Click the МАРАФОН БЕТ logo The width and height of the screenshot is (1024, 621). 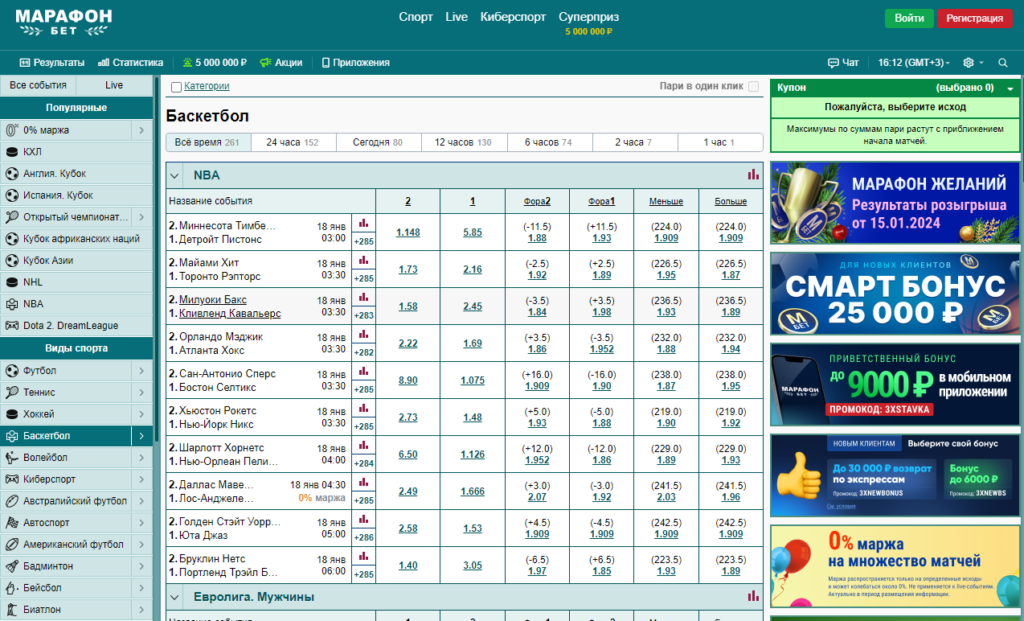(x=63, y=22)
